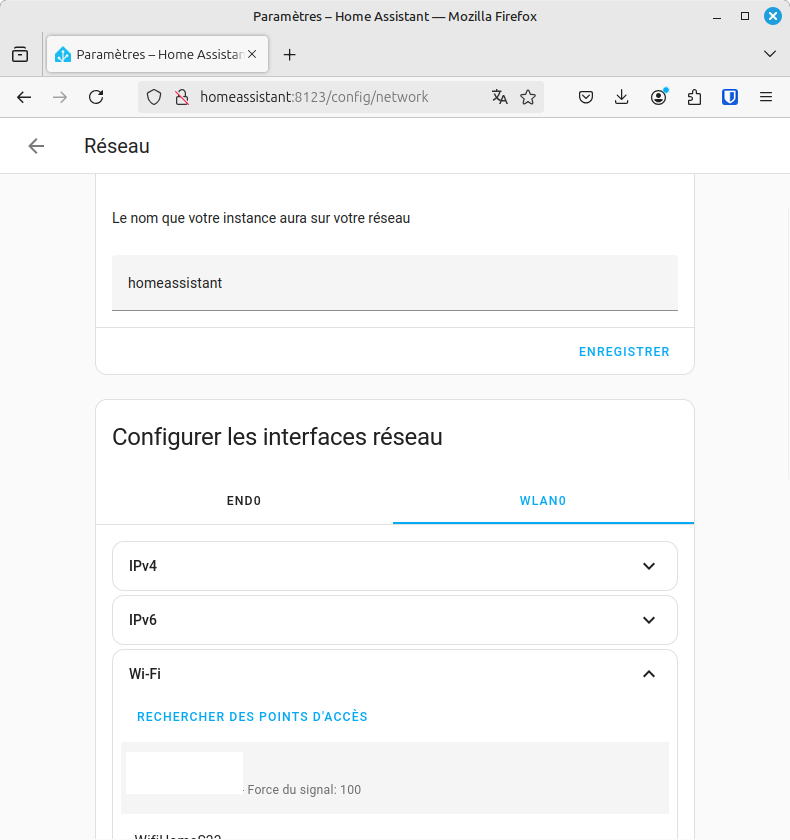Viewport: 790px width, 840px height.
Task: Go back using the Firefox back arrow
Action: coord(24,97)
